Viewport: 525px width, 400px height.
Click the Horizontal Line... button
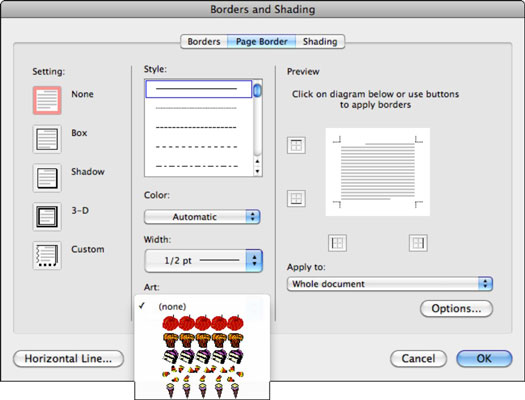tap(68, 358)
